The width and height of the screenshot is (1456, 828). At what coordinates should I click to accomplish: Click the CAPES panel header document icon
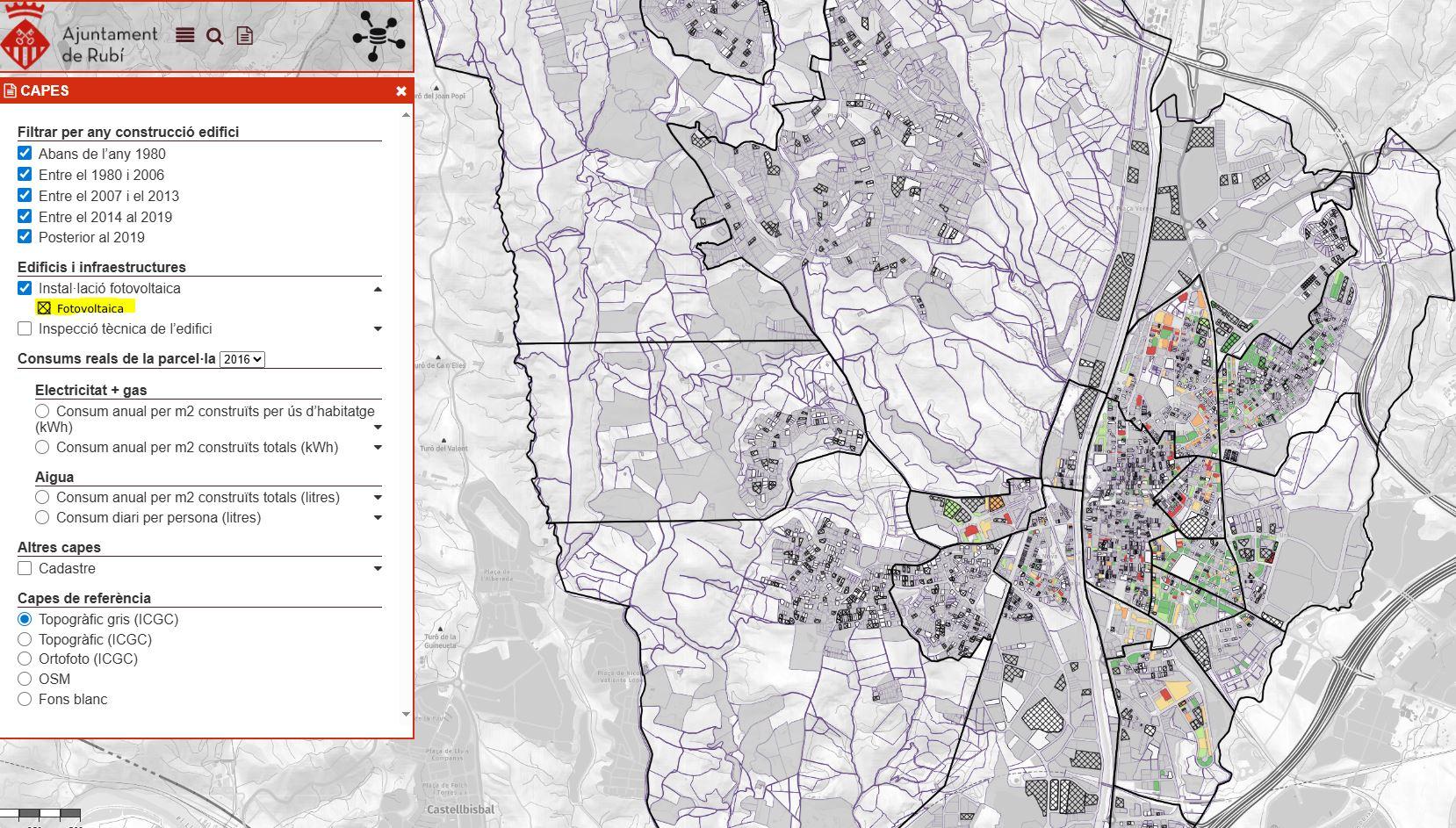[x=11, y=90]
